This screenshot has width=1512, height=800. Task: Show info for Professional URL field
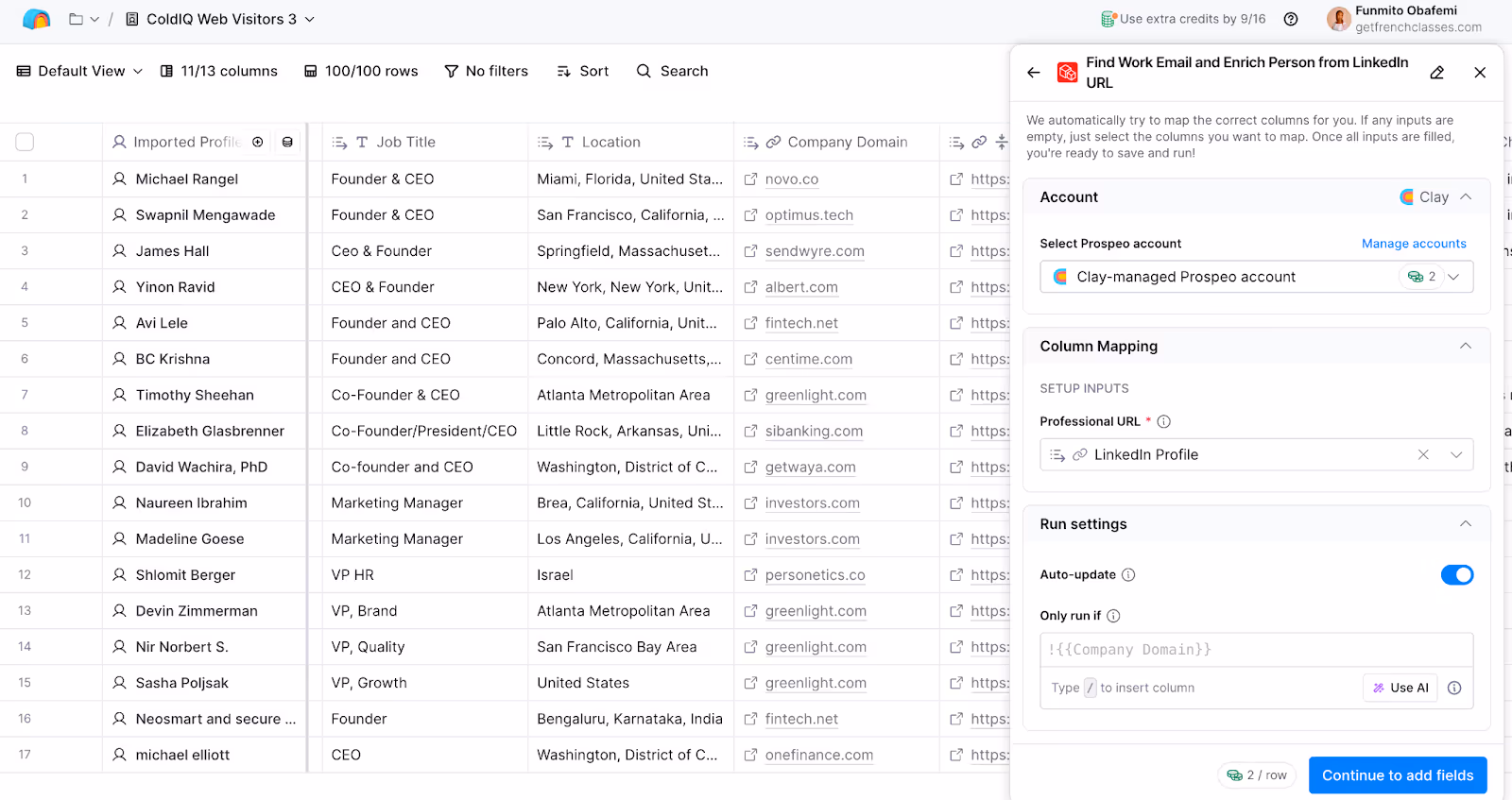pos(1164,421)
